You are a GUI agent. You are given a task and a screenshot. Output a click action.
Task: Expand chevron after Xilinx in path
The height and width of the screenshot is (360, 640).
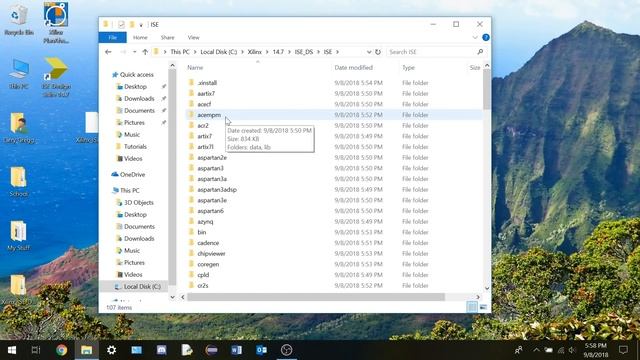pos(267,52)
